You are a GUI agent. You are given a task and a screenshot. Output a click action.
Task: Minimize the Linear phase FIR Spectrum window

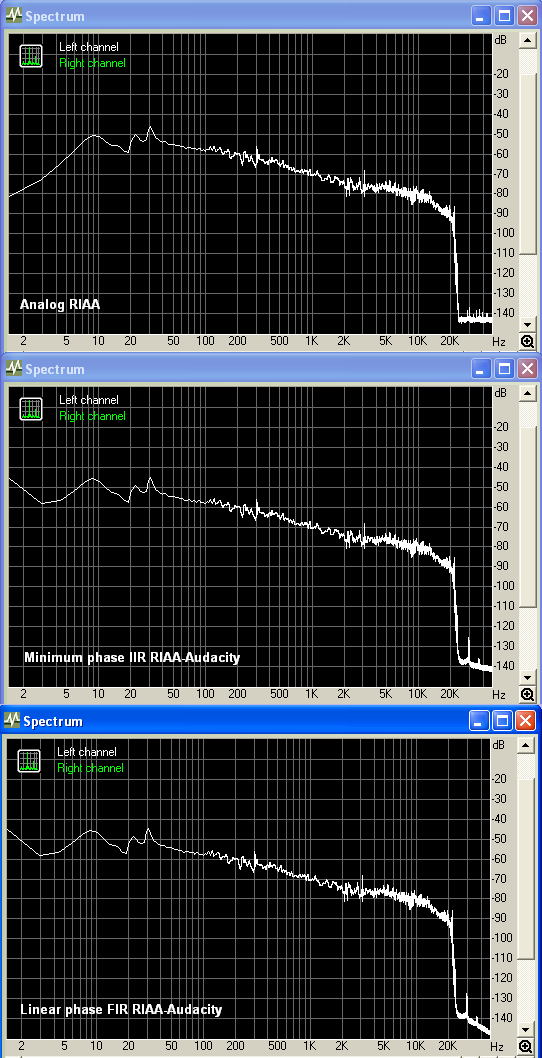pos(479,721)
